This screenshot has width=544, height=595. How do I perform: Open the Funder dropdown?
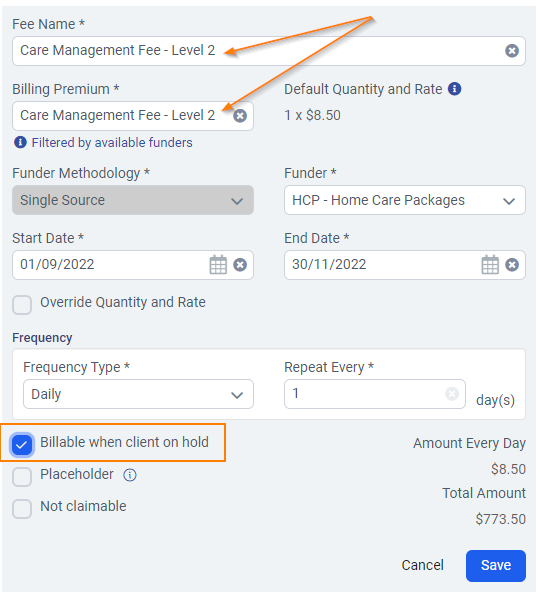coord(405,200)
